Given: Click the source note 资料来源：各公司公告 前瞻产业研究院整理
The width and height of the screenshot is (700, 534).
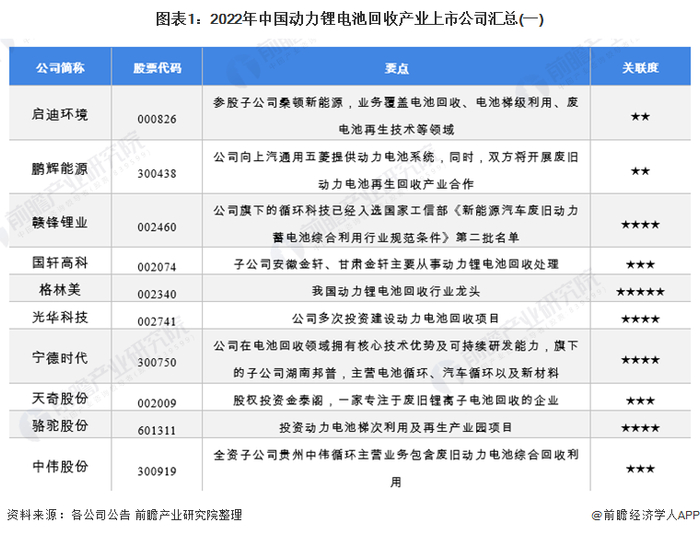Looking at the screenshot, I should 125,515.
